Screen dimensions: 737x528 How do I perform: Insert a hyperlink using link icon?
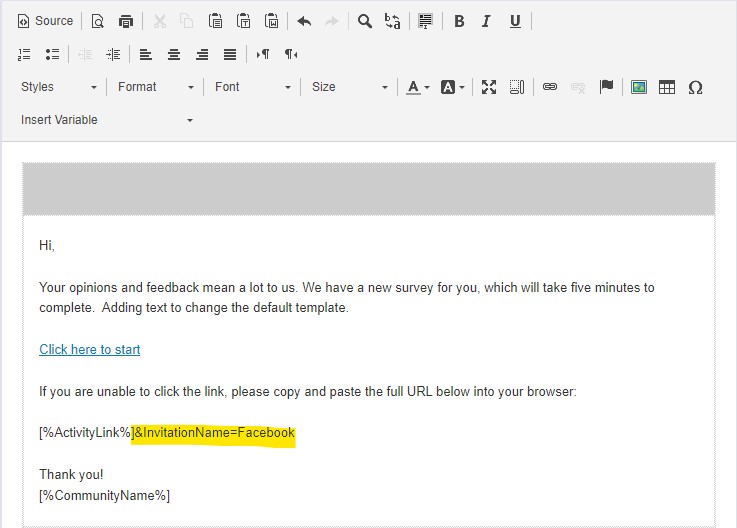coord(550,87)
